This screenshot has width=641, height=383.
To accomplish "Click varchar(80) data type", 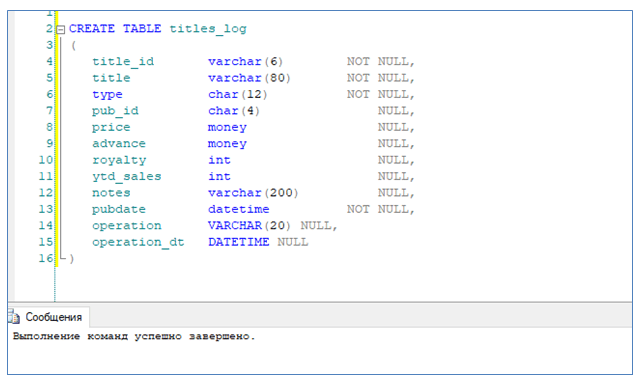I will point(249,78).
